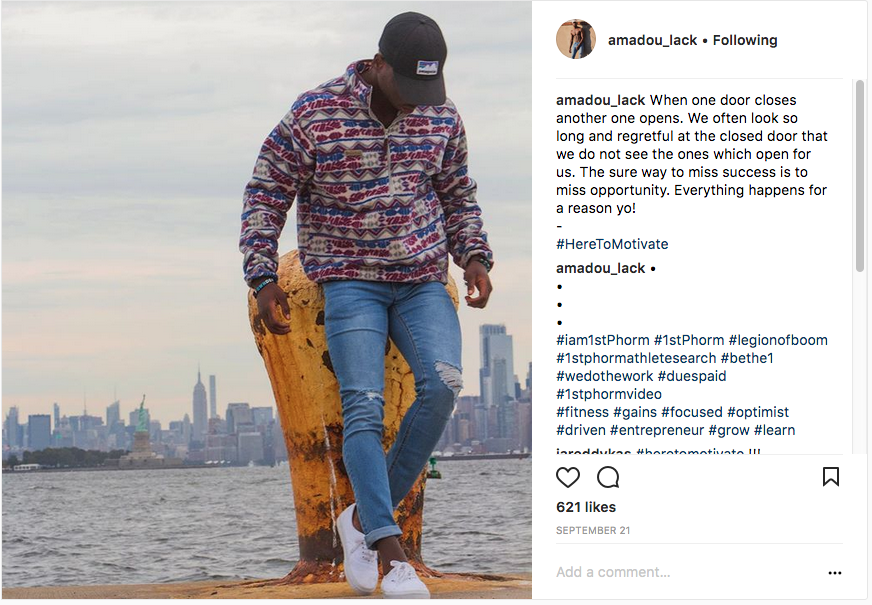Toggle the Following status button
The width and height of the screenshot is (872, 605).
click(x=745, y=40)
